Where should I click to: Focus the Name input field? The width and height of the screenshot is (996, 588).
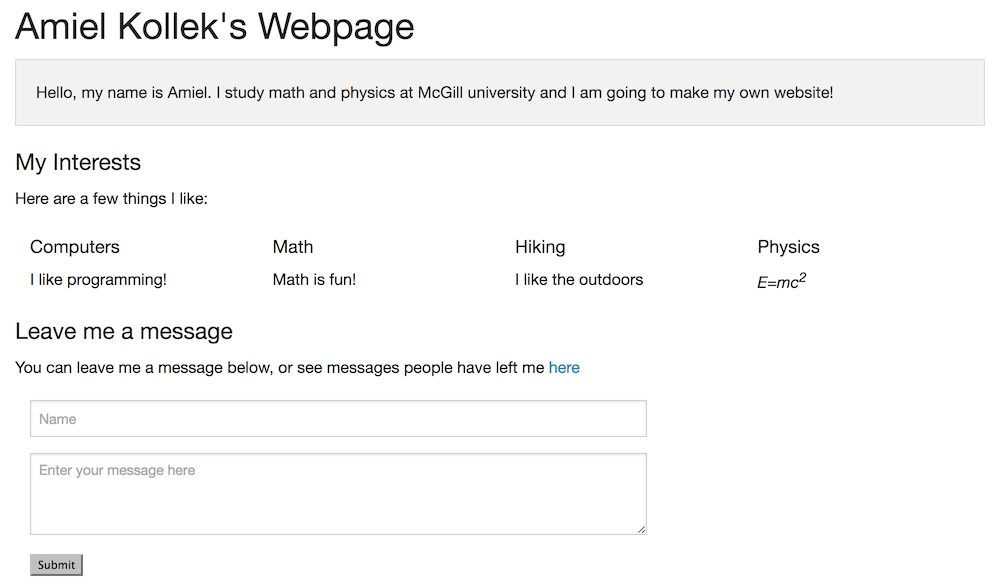click(338, 419)
